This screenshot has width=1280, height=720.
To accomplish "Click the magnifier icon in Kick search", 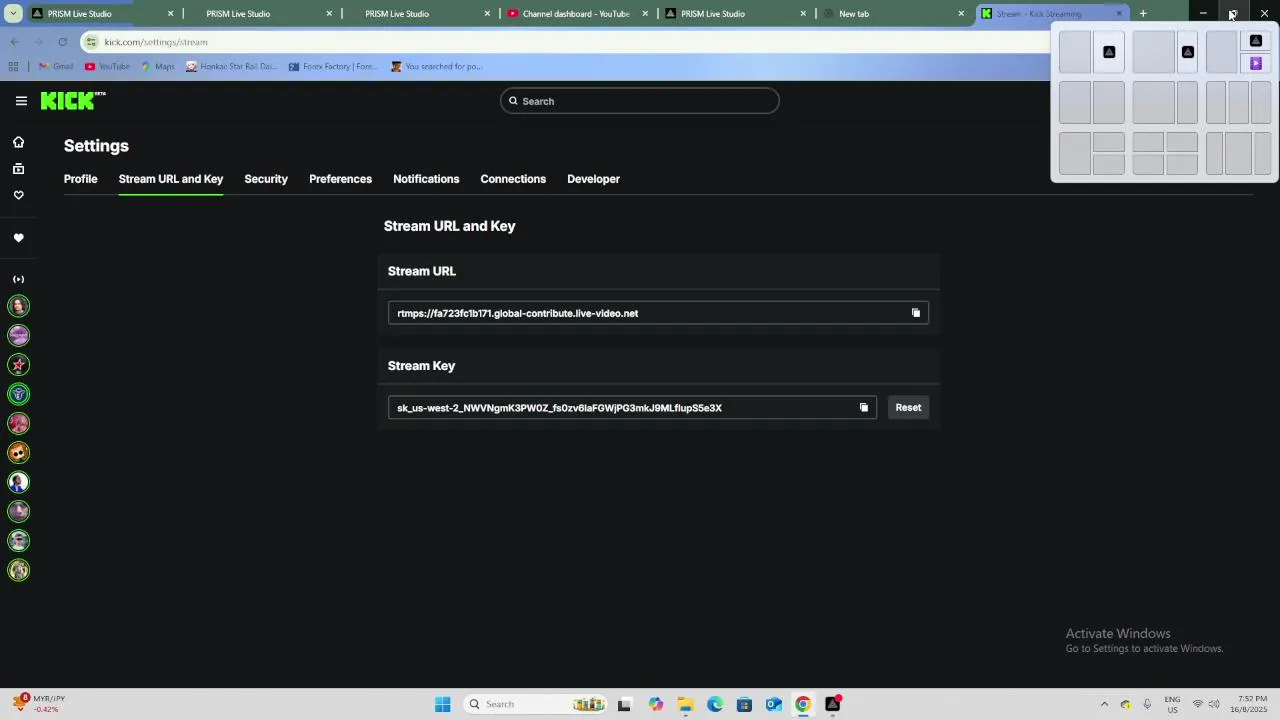I will [513, 101].
